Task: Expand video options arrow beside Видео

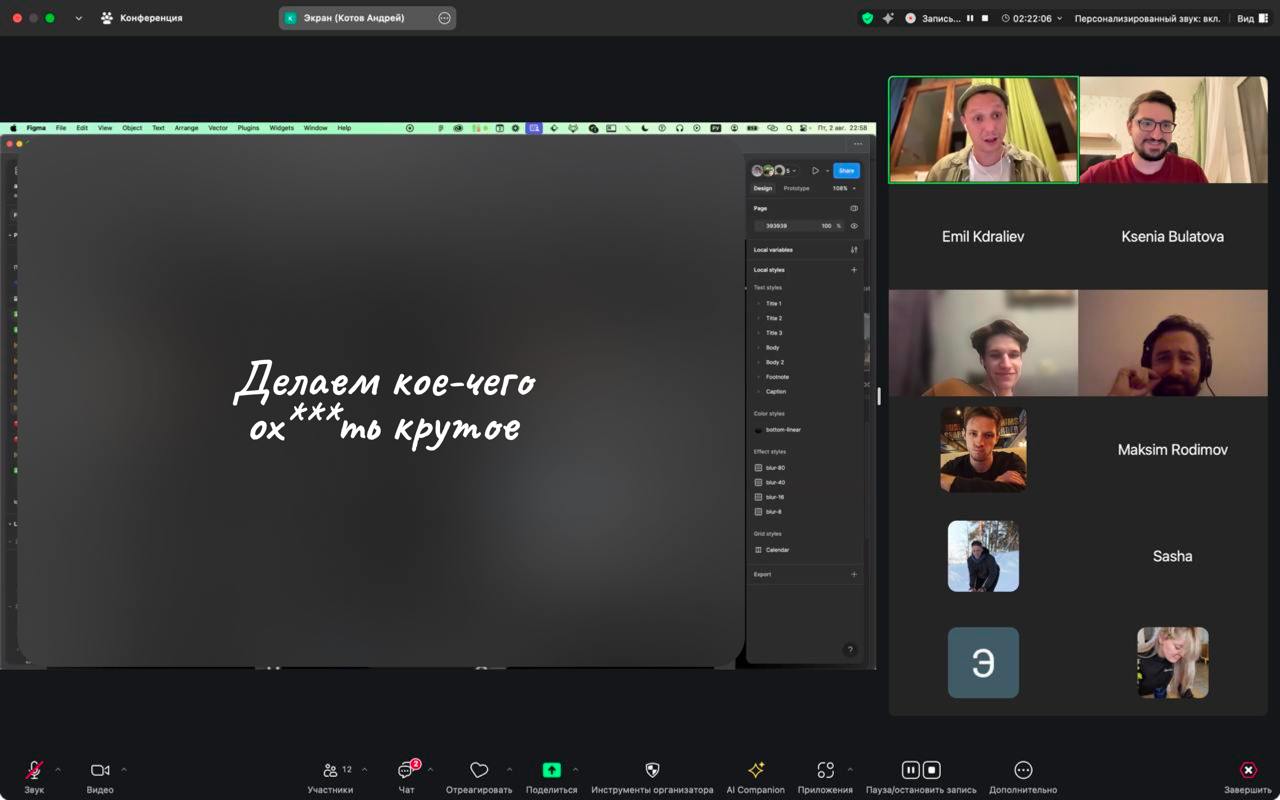Action: 124,770
